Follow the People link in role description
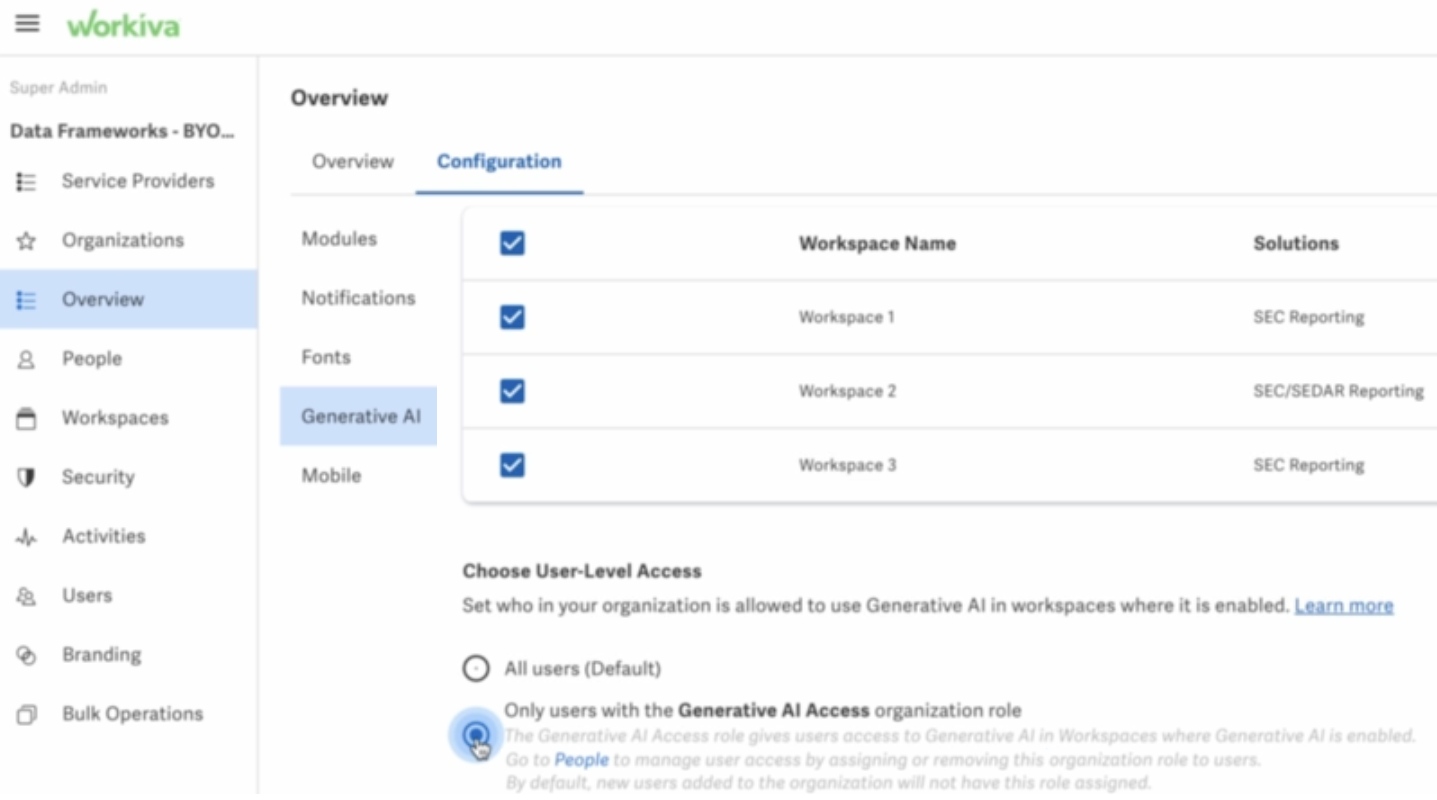The width and height of the screenshot is (1437, 800). (x=581, y=760)
